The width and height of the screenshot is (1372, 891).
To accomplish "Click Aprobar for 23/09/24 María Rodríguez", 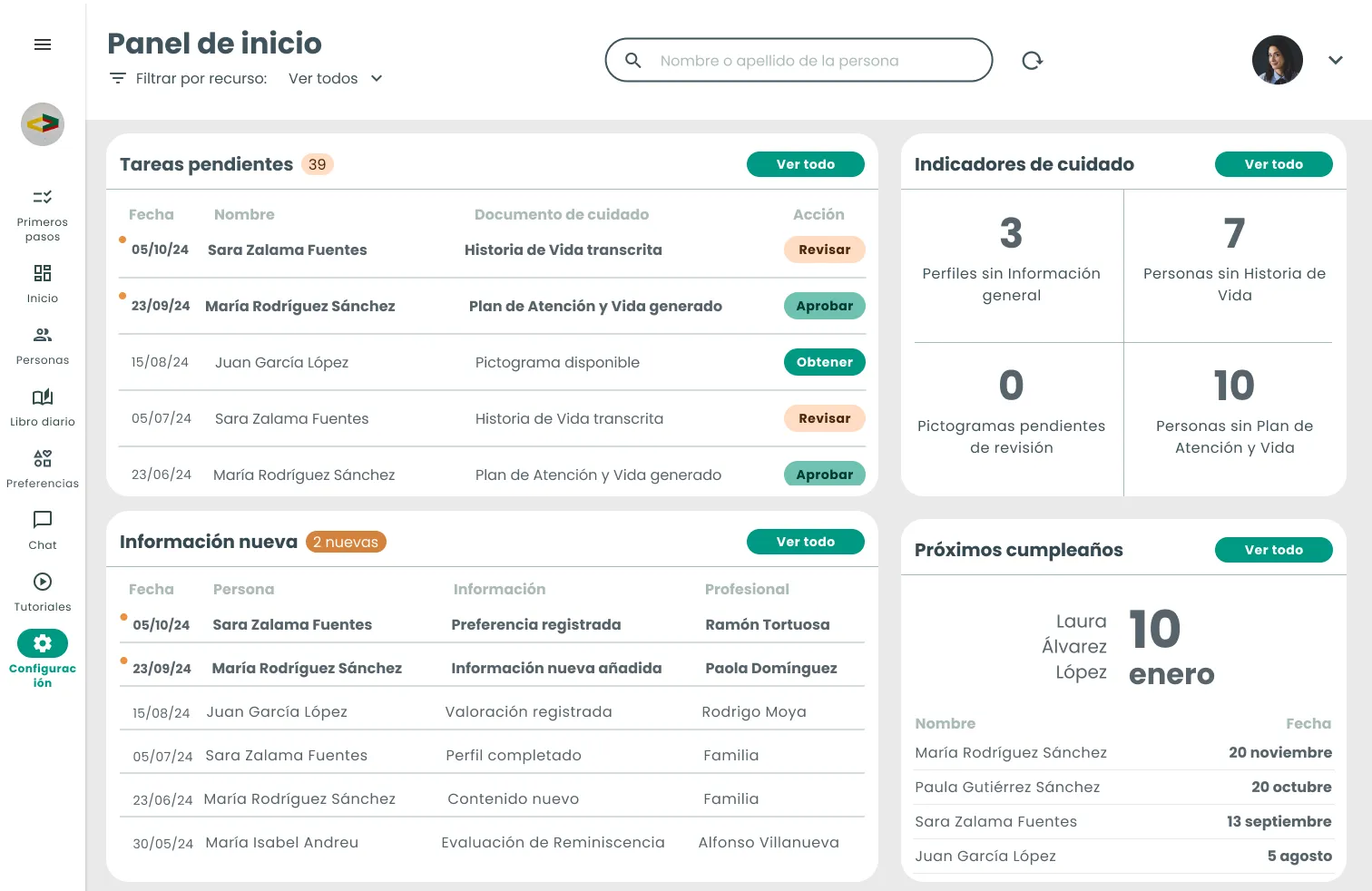I will coord(825,306).
